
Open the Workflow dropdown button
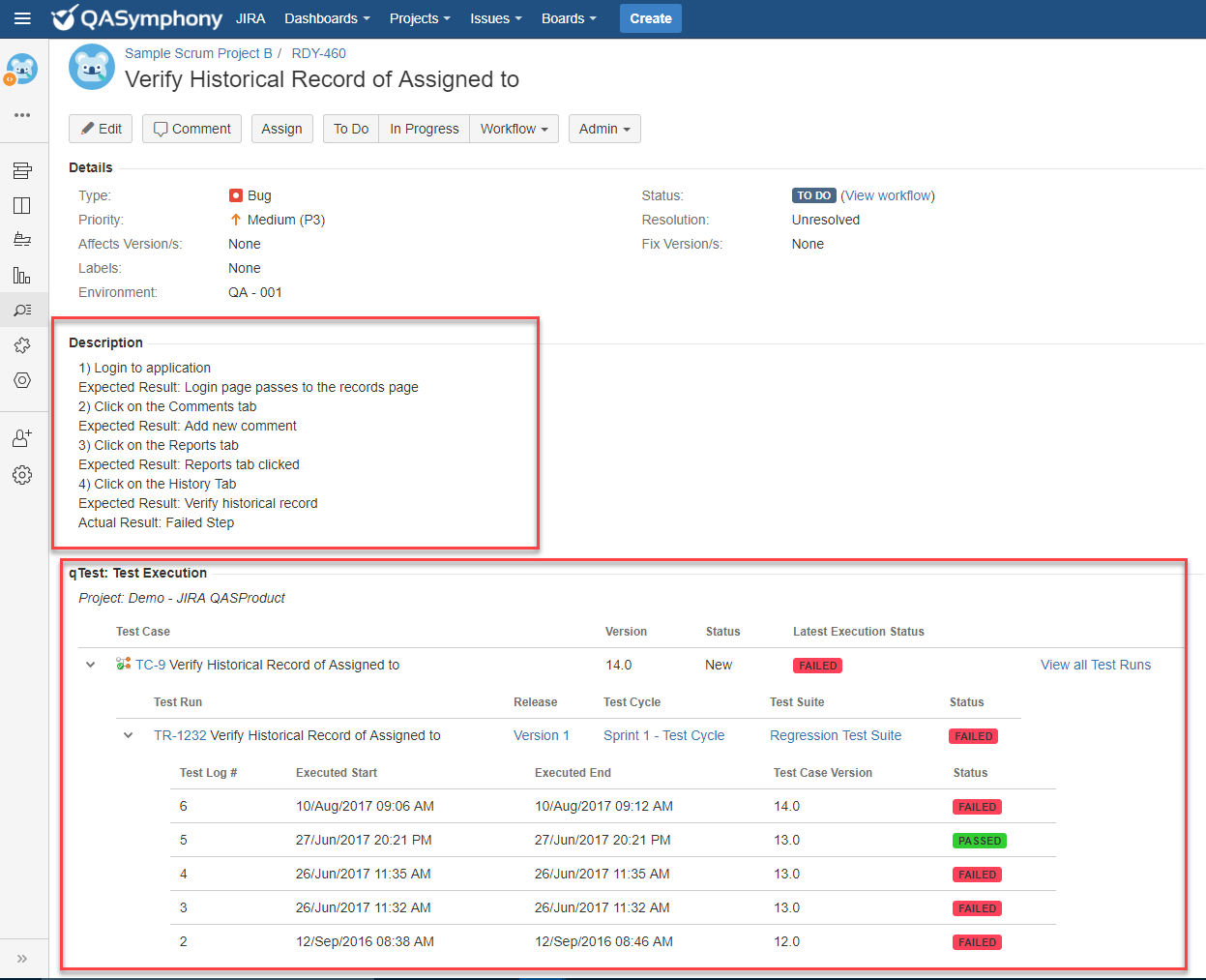(514, 129)
